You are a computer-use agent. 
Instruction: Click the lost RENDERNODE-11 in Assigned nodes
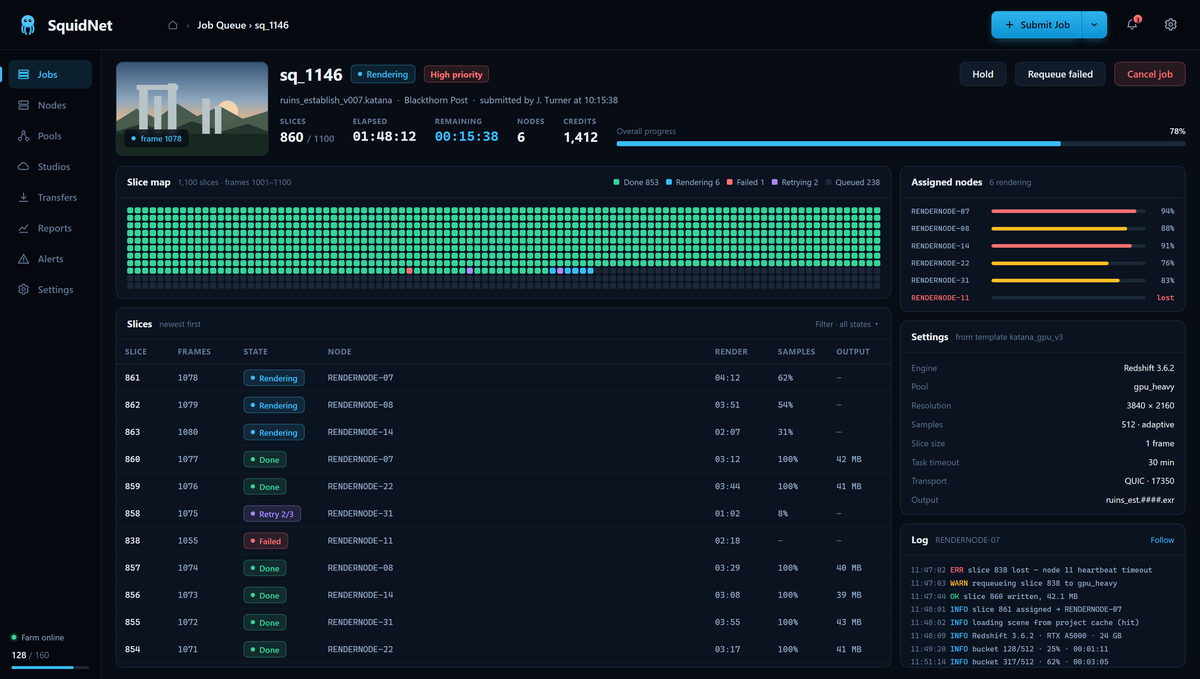pos(1043,298)
